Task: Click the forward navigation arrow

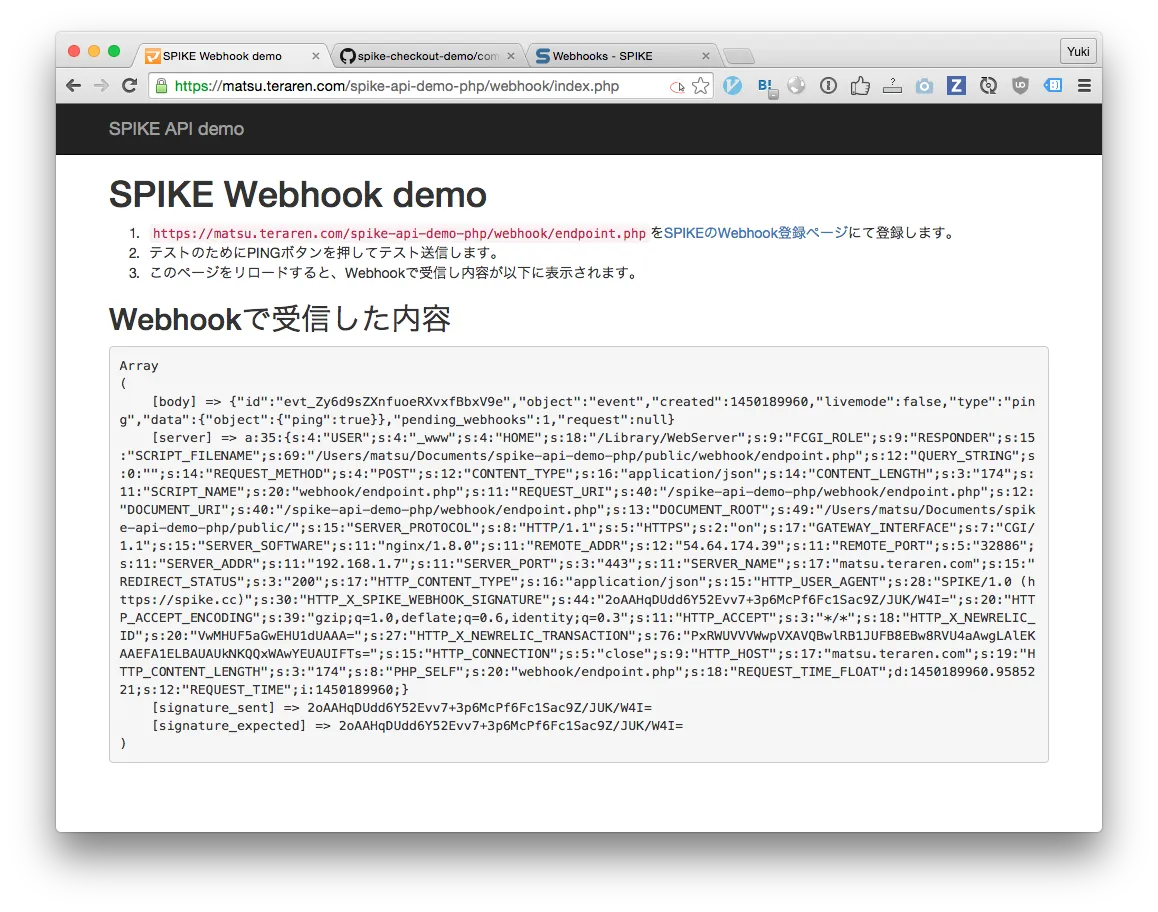Action: [101, 85]
